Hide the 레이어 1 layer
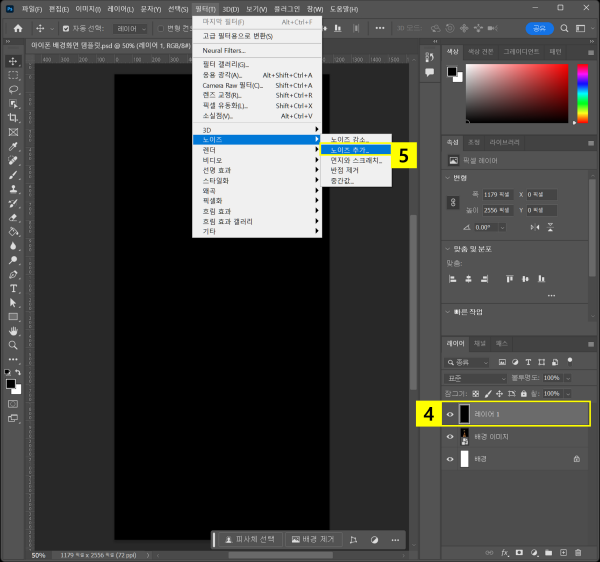The image size is (600, 562). point(450,414)
